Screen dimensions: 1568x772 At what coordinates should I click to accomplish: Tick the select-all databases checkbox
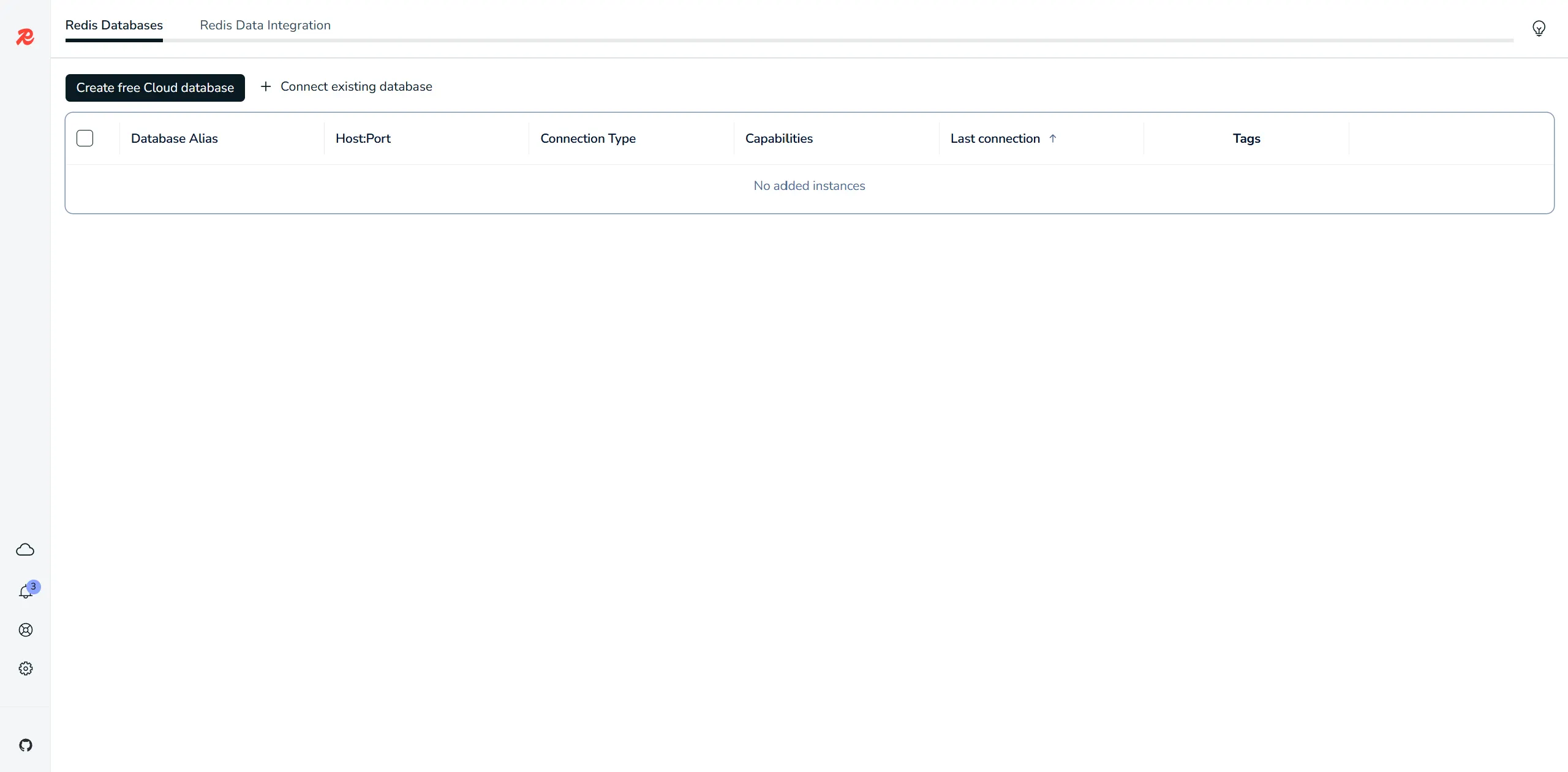point(85,138)
